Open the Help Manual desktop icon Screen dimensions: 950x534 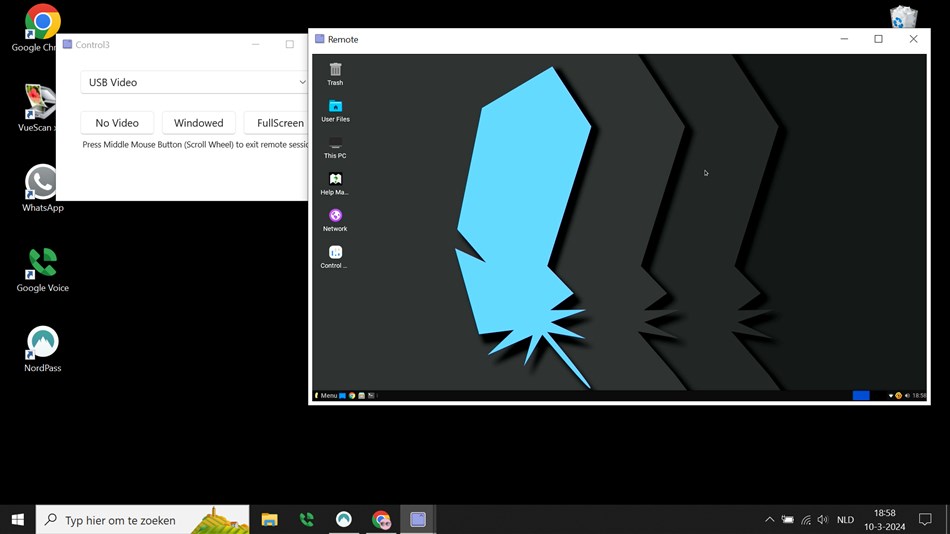[335, 184]
